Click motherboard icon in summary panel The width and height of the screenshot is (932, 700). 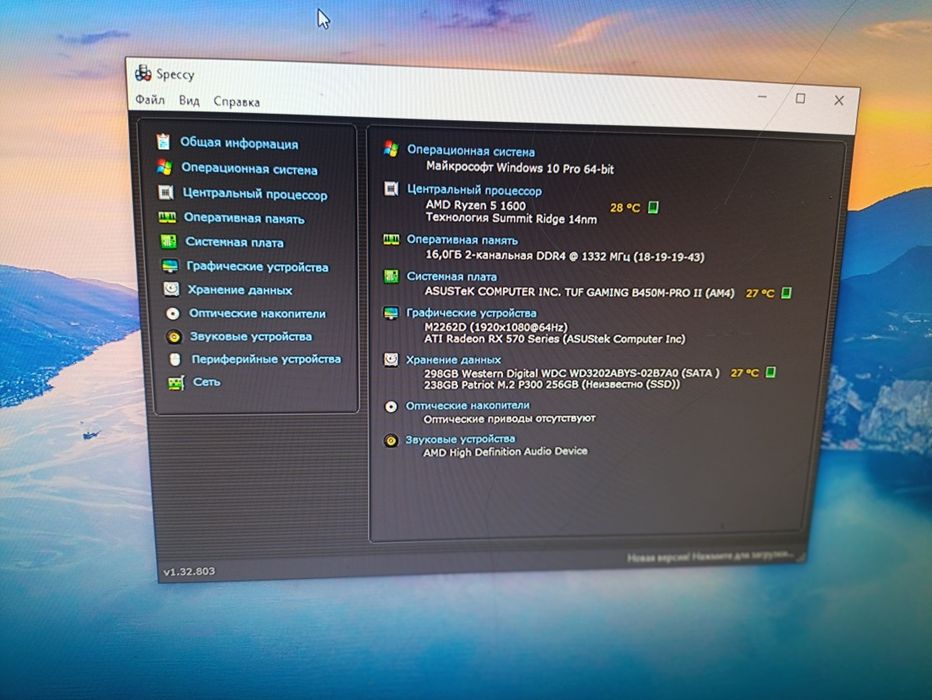(x=391, y=276)
